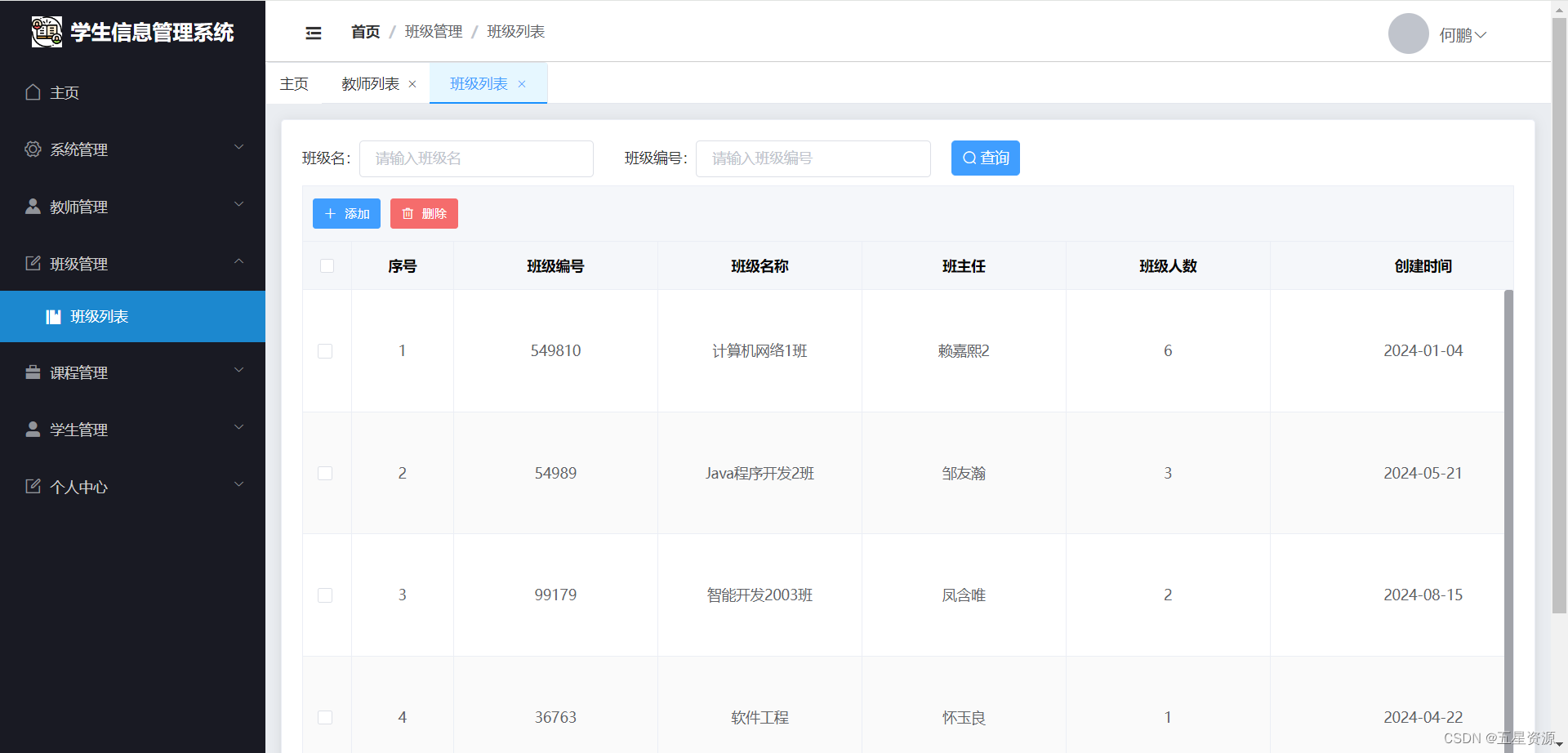The width and height of the screenshot is (1568, 753).
Task: Check the row for 软件工程
Action: pos(325,718)
